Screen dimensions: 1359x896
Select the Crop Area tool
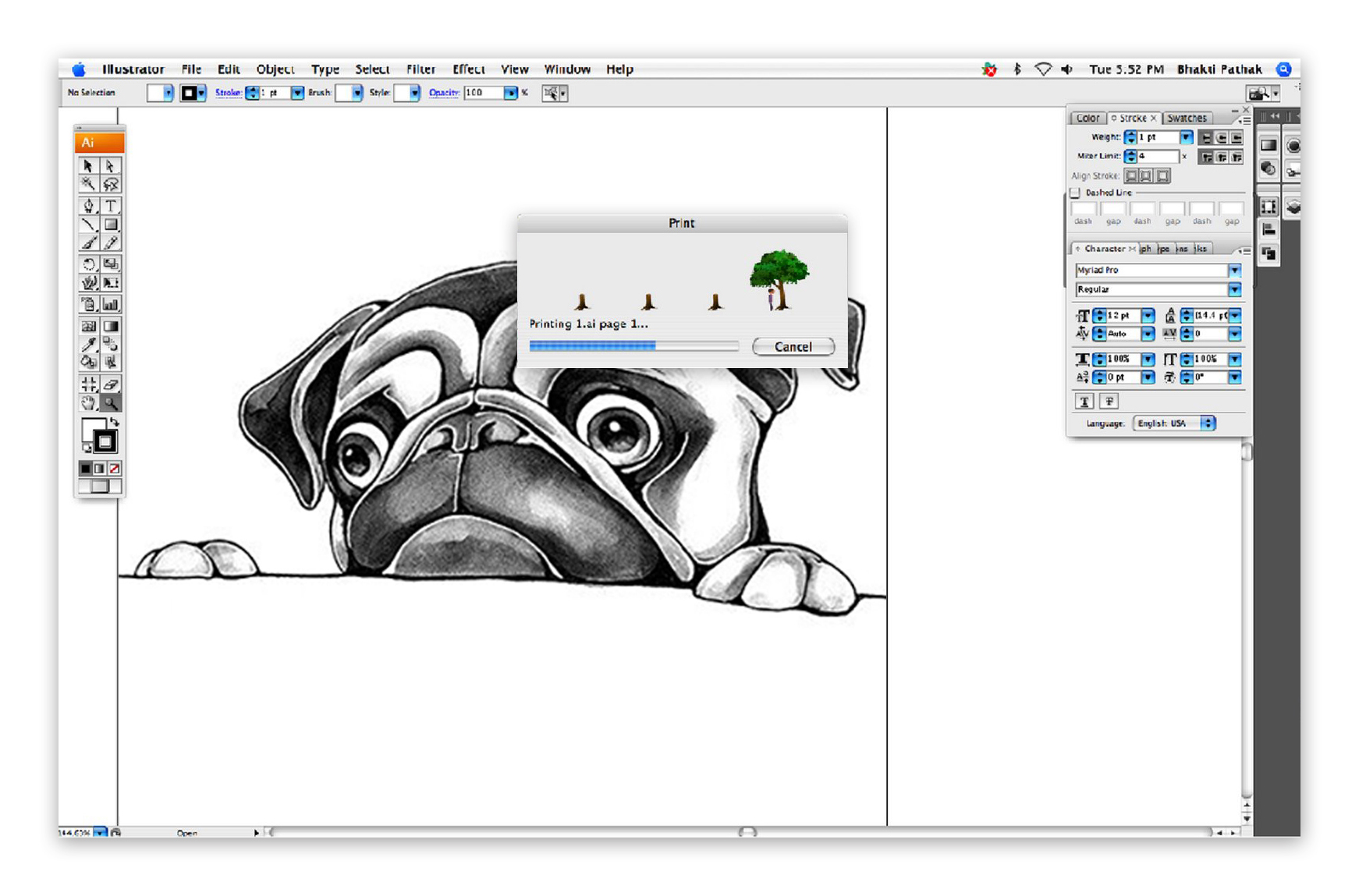click(88, 384)
